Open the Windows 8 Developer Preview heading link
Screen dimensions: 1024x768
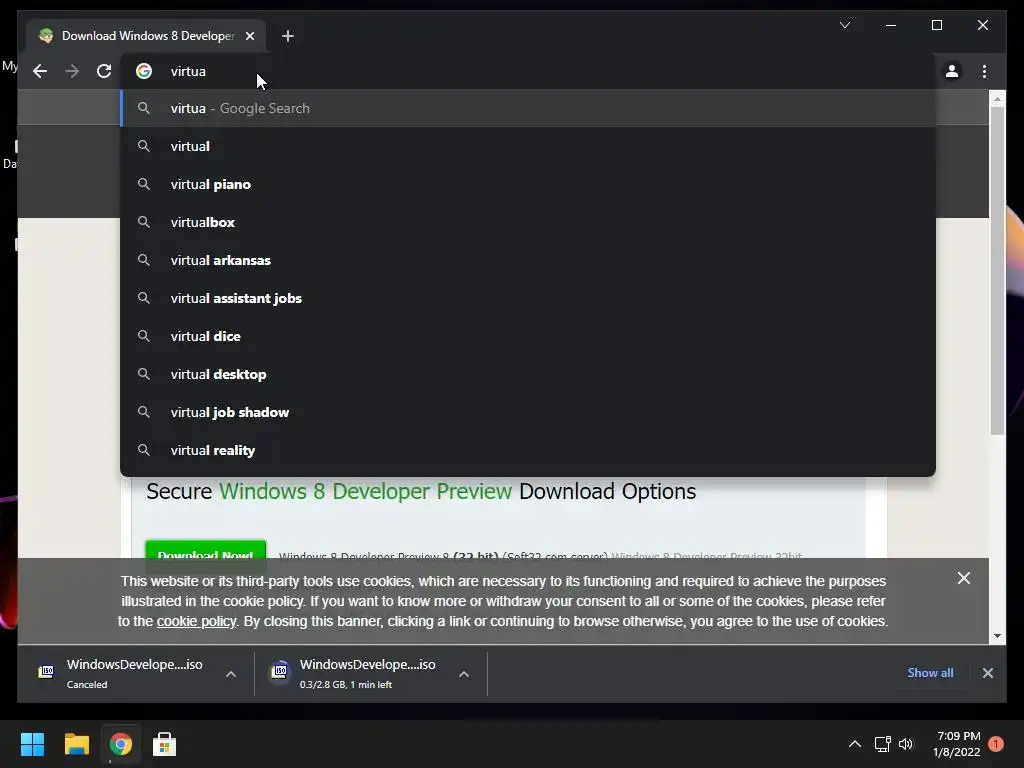point(365,491)
